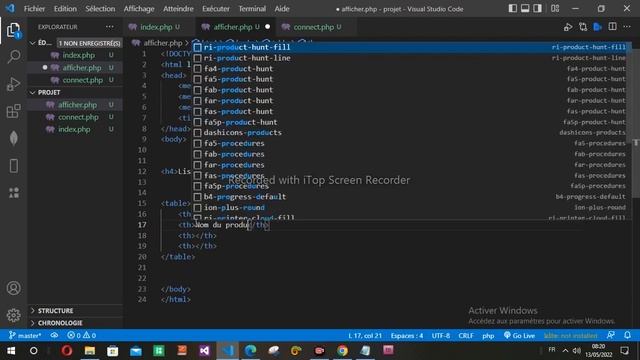Image resolution: width=640 pixels, height=360 pixels.
Task: Open the mobile device preview view
Action: click(x=13, y=166)
